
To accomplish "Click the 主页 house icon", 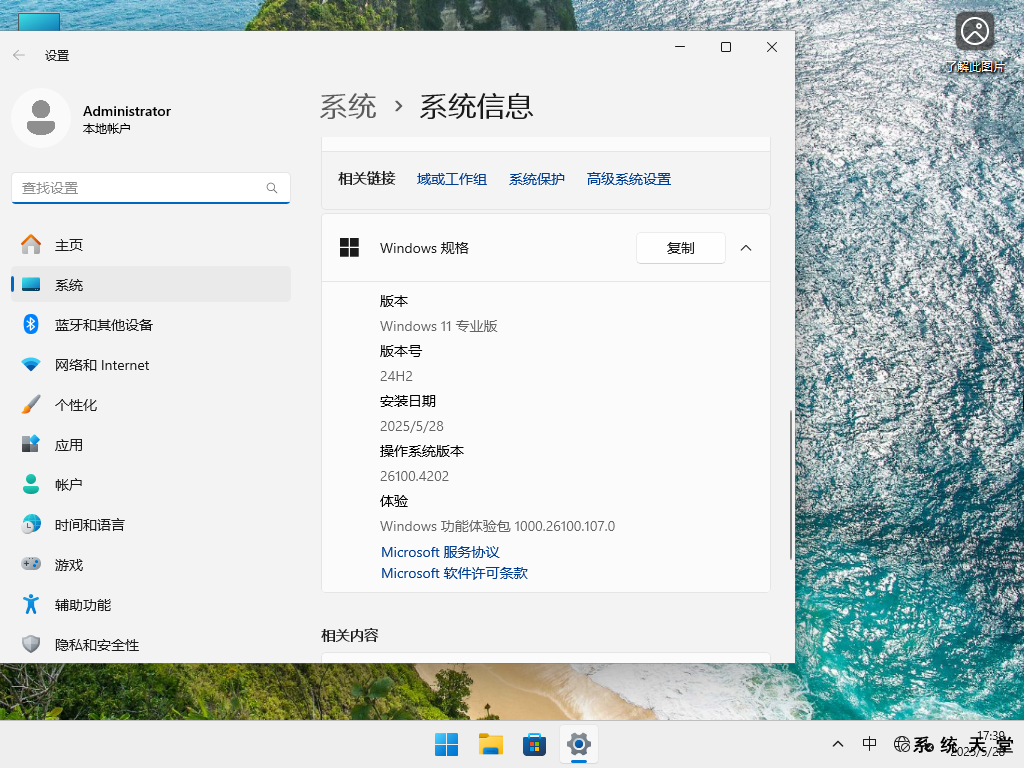I will click(31, 244).
